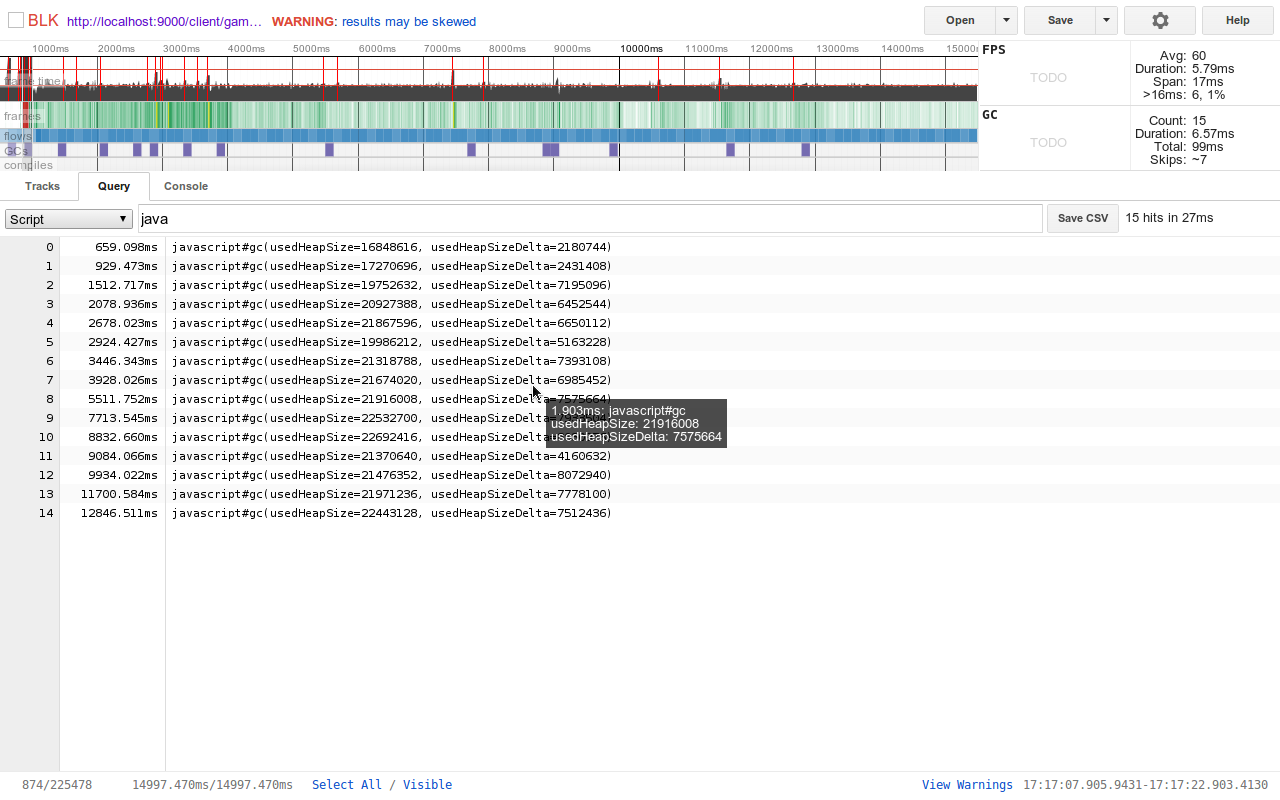Screen dimensions: 1280x800
Task: Click the Visible link
Action: click(x=427, y=785)
